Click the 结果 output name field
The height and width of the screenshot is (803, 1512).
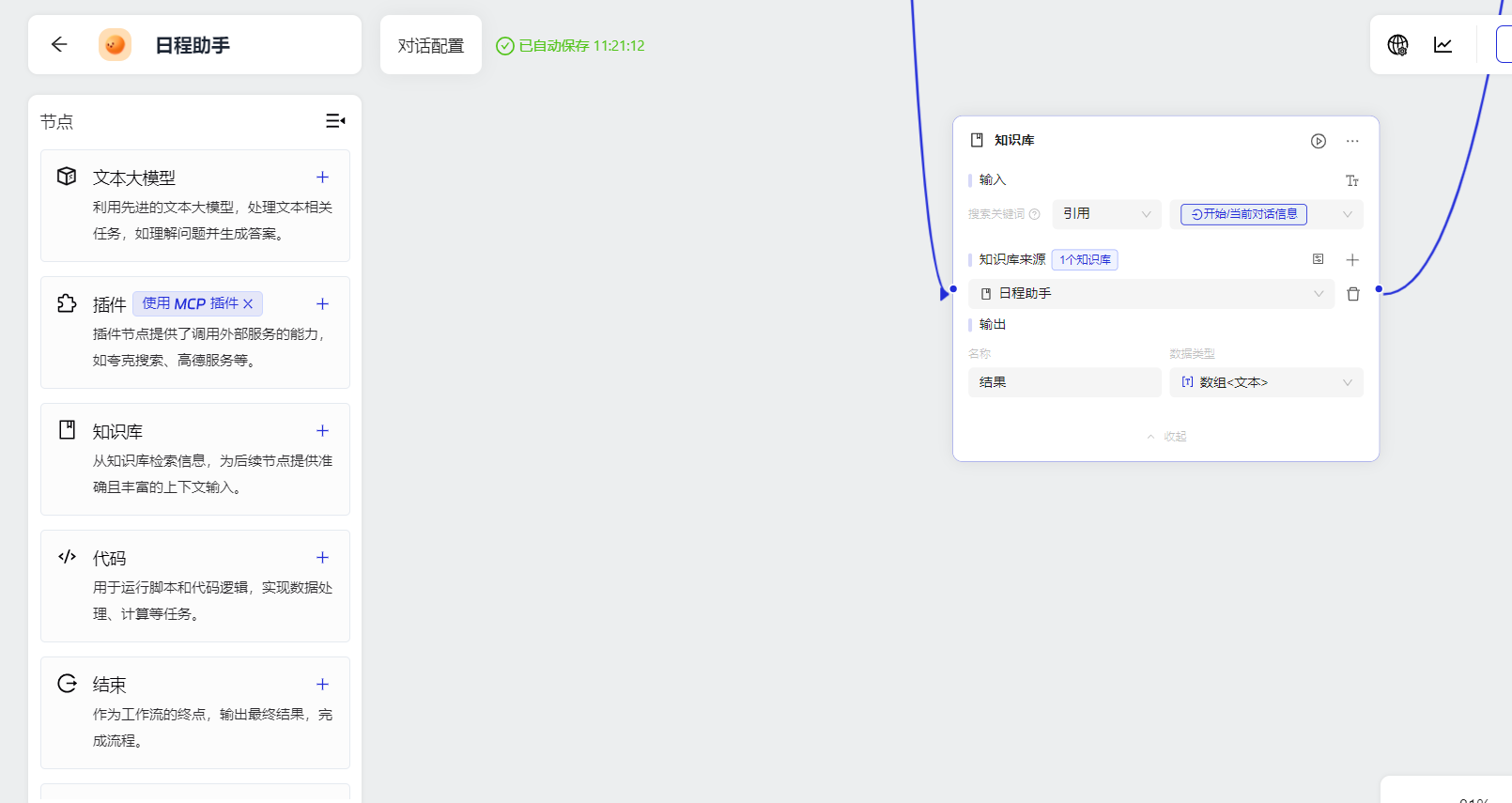click(x=1065, y=382)
